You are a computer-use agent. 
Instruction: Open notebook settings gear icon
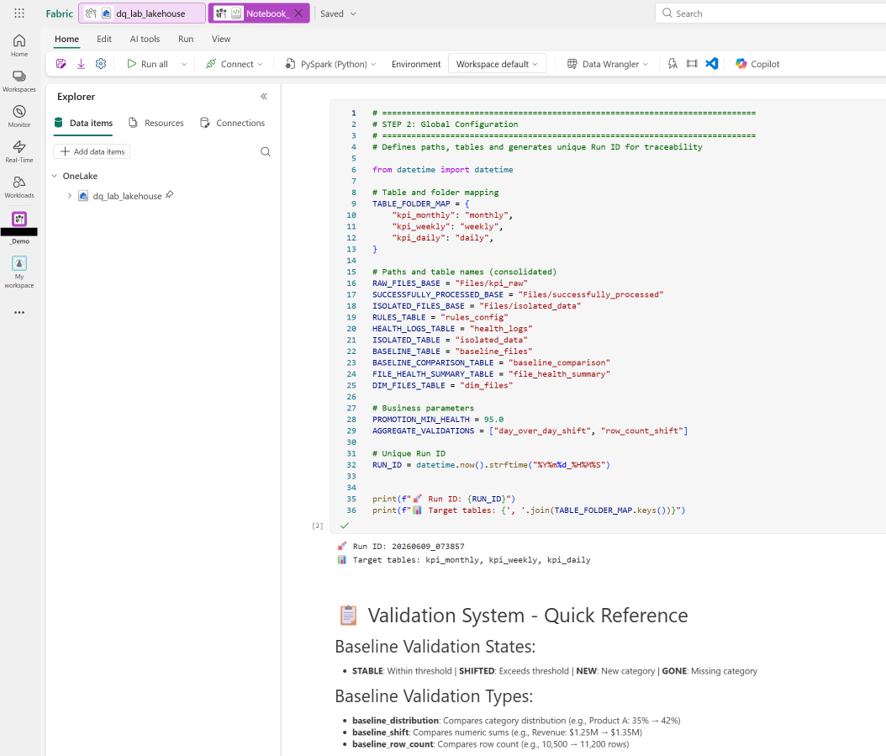click(x=101, y=64)
